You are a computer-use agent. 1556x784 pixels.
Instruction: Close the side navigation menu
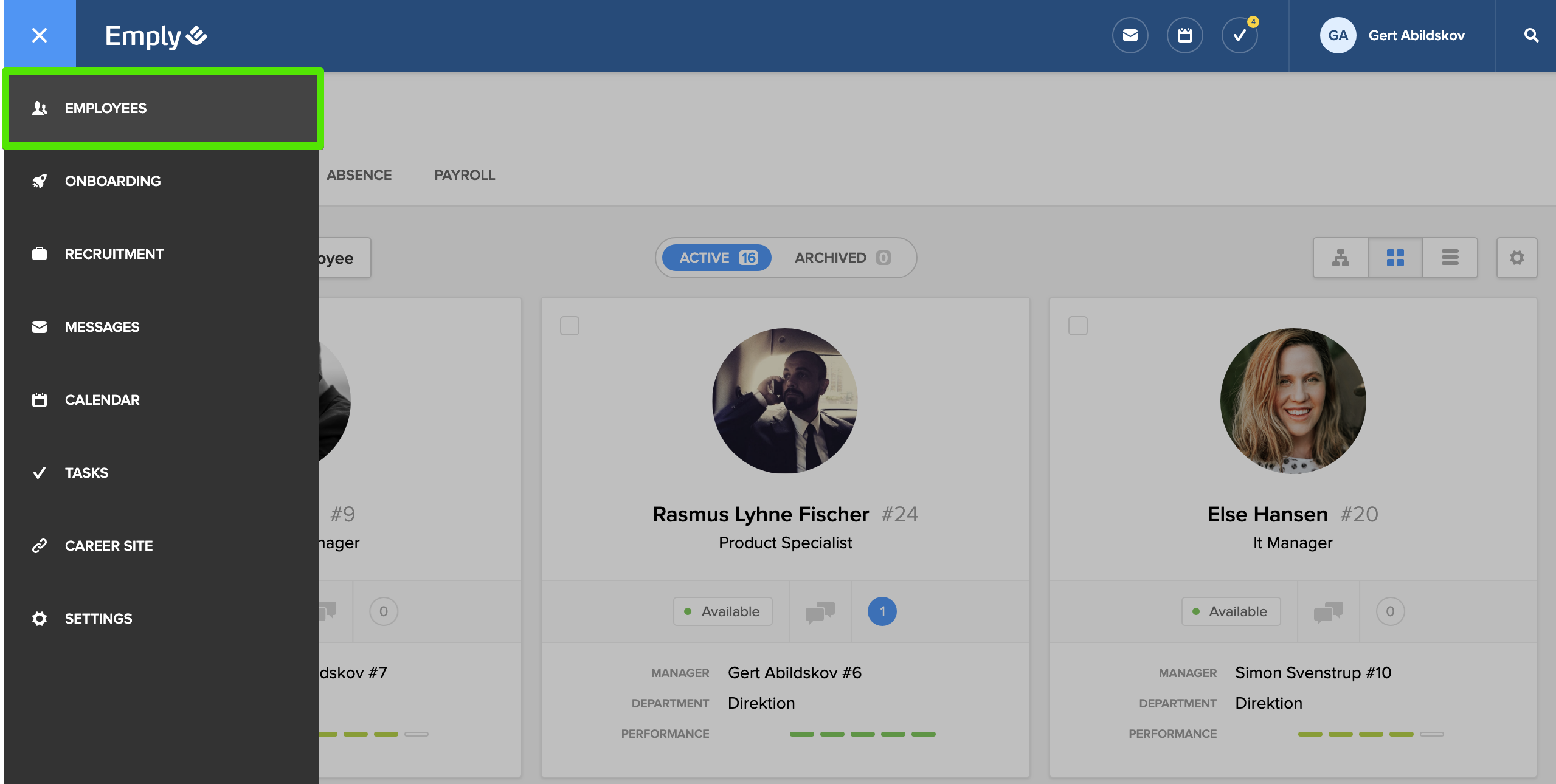point(40,35)
